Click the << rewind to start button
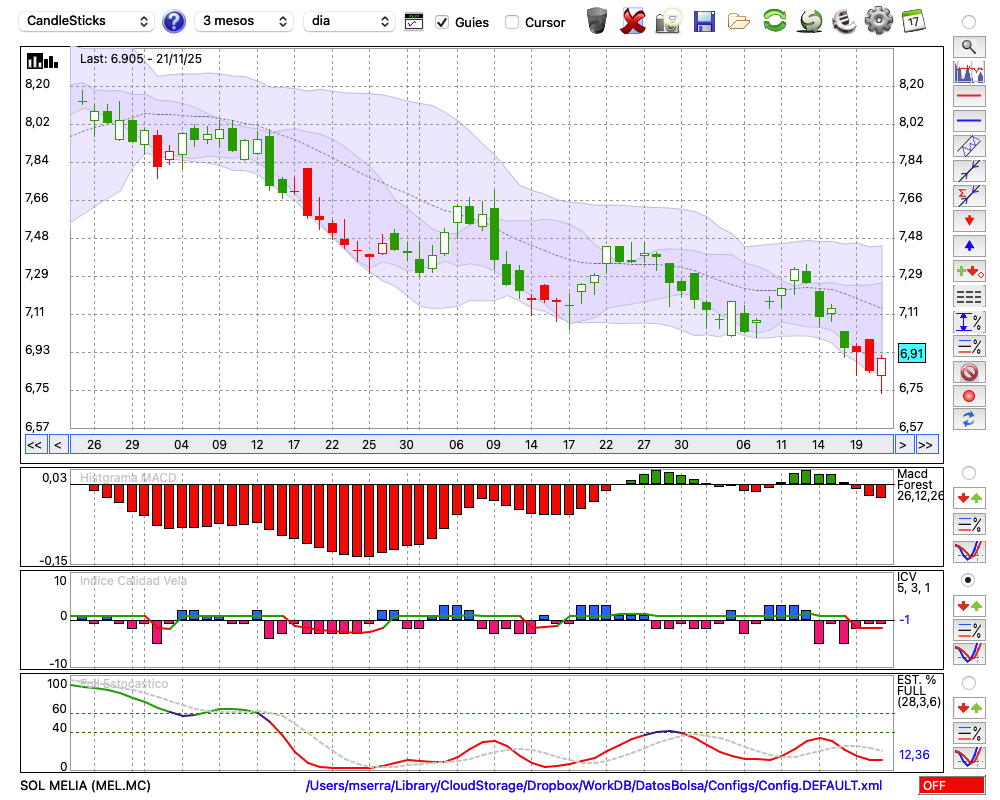The width and height of the screenshot is (1000, 800). click(34, 444)
